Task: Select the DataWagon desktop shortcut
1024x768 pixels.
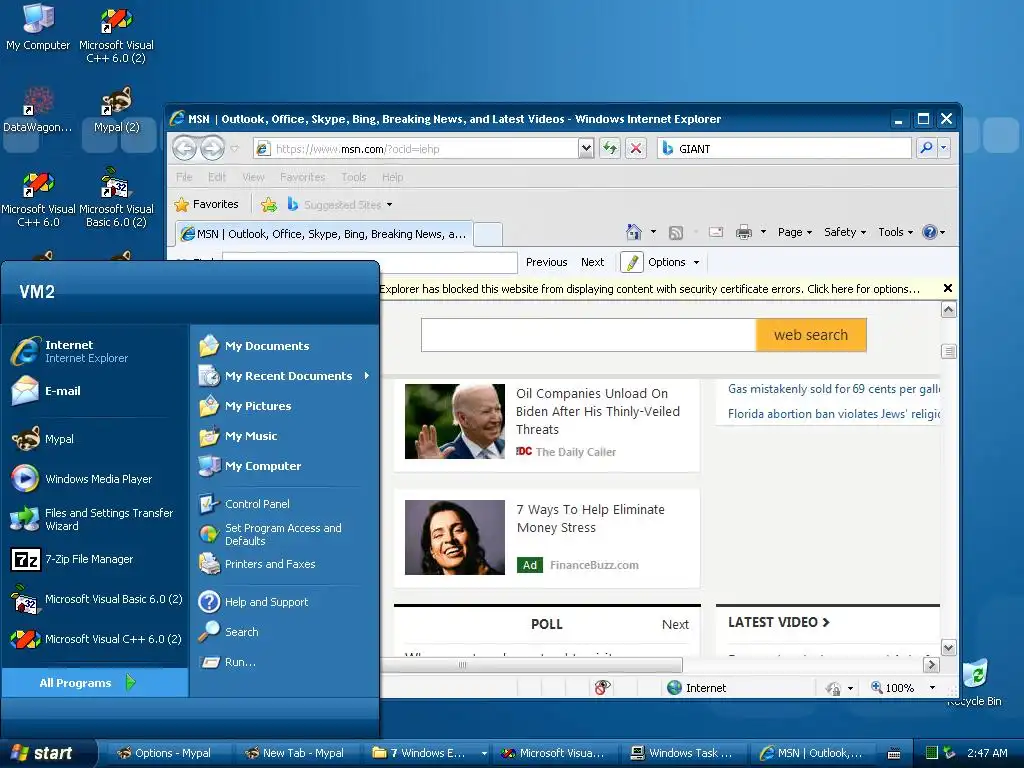Action: [37, 110]
